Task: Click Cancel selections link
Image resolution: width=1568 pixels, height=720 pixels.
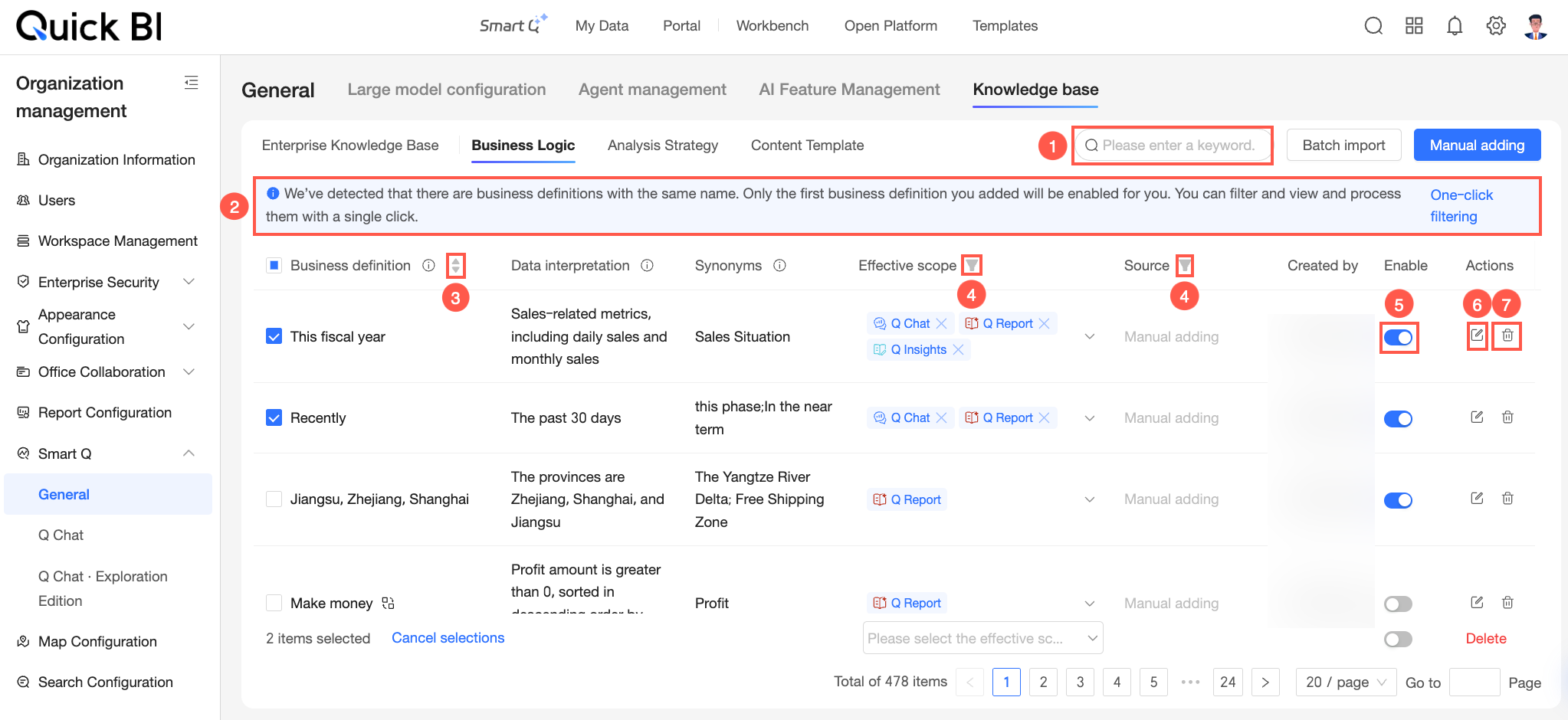Action: coord(448,638)
